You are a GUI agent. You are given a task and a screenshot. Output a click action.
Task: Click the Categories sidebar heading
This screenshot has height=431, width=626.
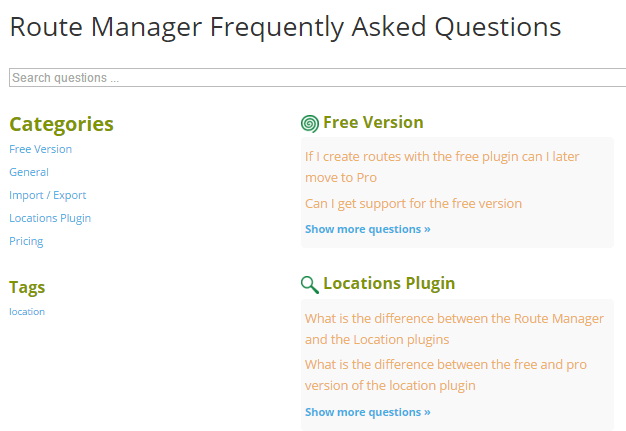pyautogui.click(x=61, y=124)
